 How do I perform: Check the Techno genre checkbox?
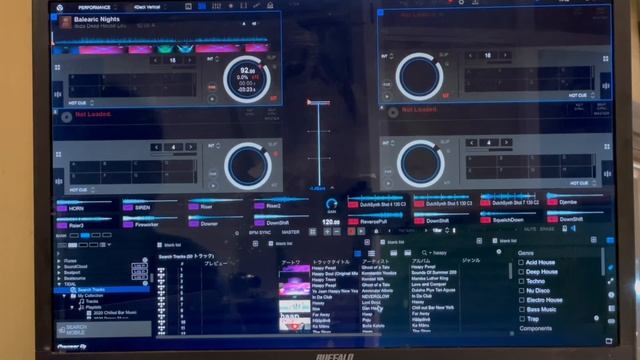coord(521,281)
